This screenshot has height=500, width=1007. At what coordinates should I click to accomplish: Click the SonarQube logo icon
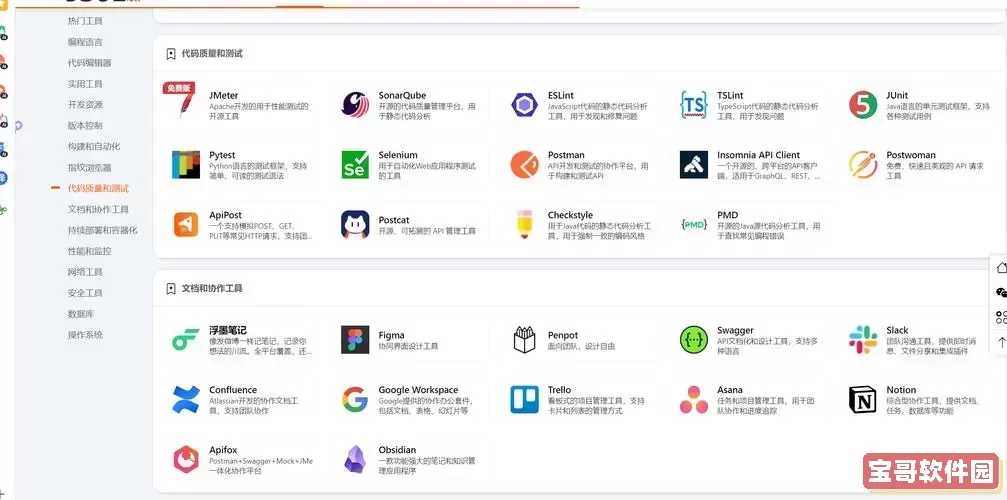coord(355,105)
